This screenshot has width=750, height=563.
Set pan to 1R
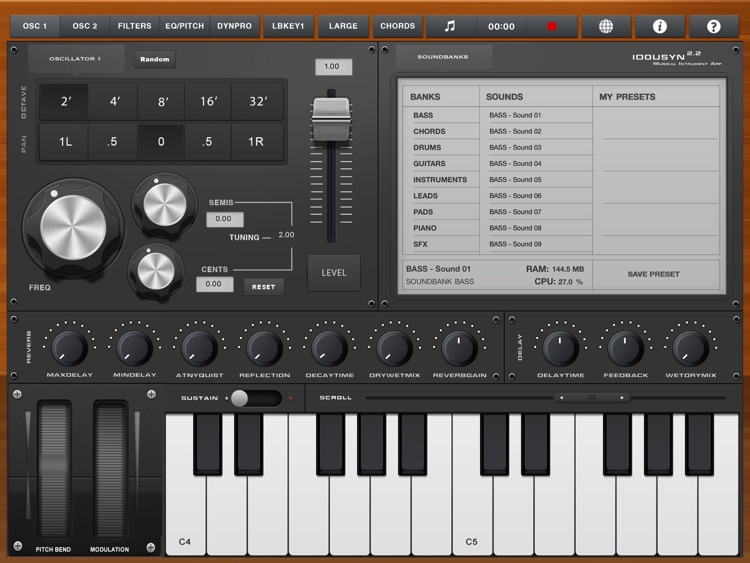tap(256, 142)
